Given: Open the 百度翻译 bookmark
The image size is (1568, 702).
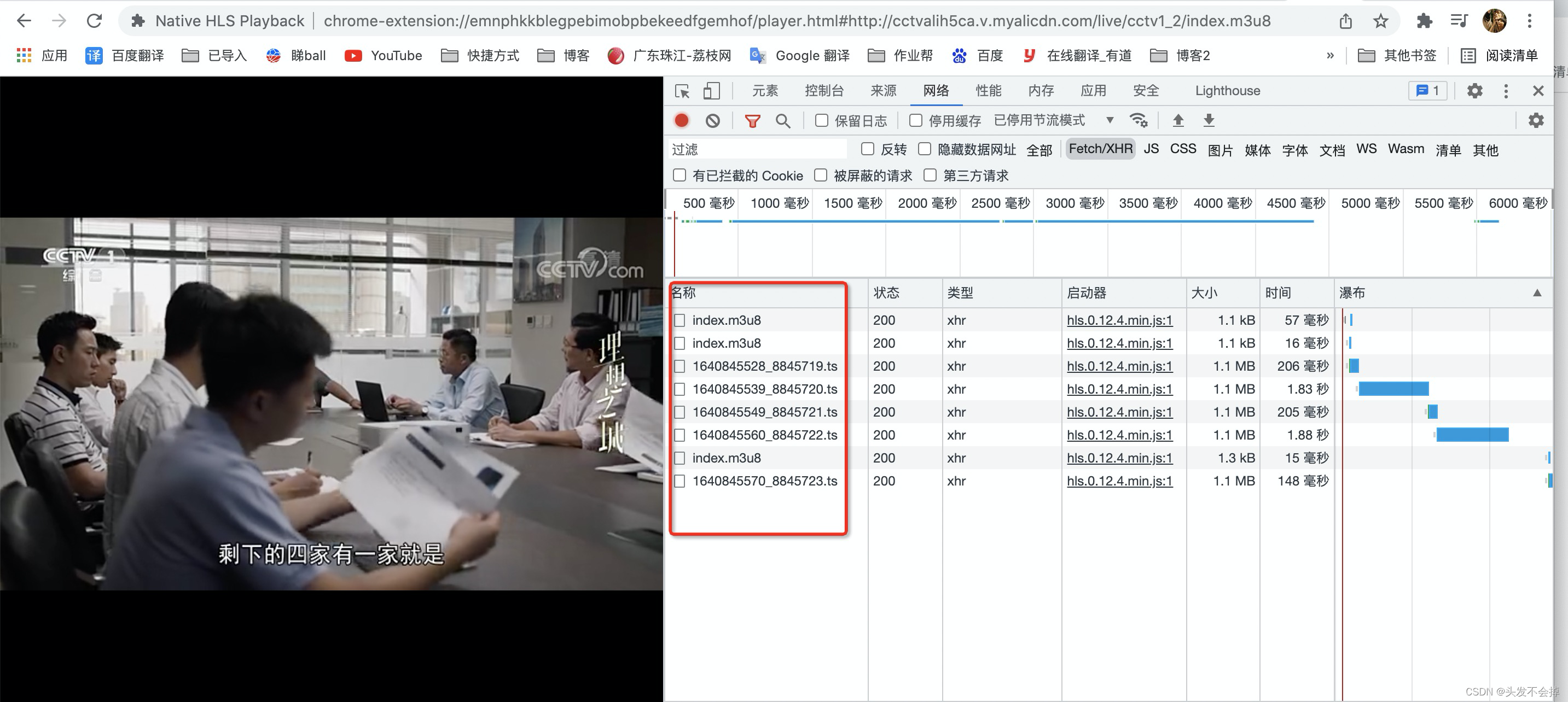Looking at the screenshot, I should tap(125, 55).
